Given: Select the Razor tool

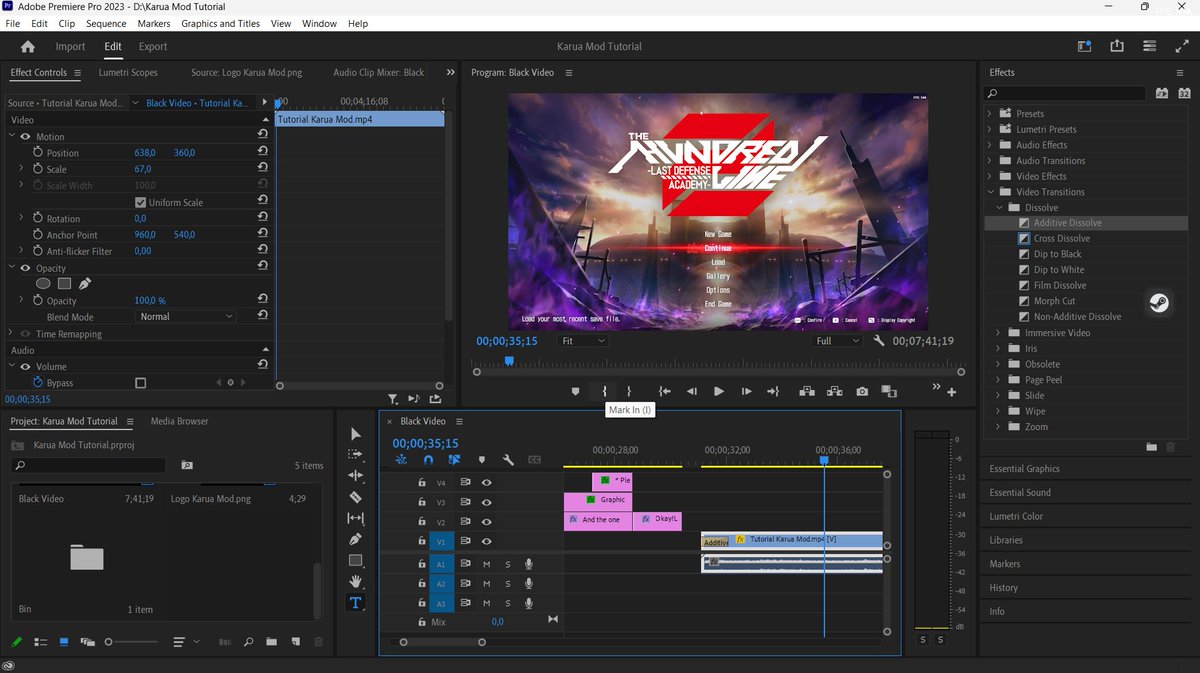Looking at the screenshot, I should tap(355, 497).
